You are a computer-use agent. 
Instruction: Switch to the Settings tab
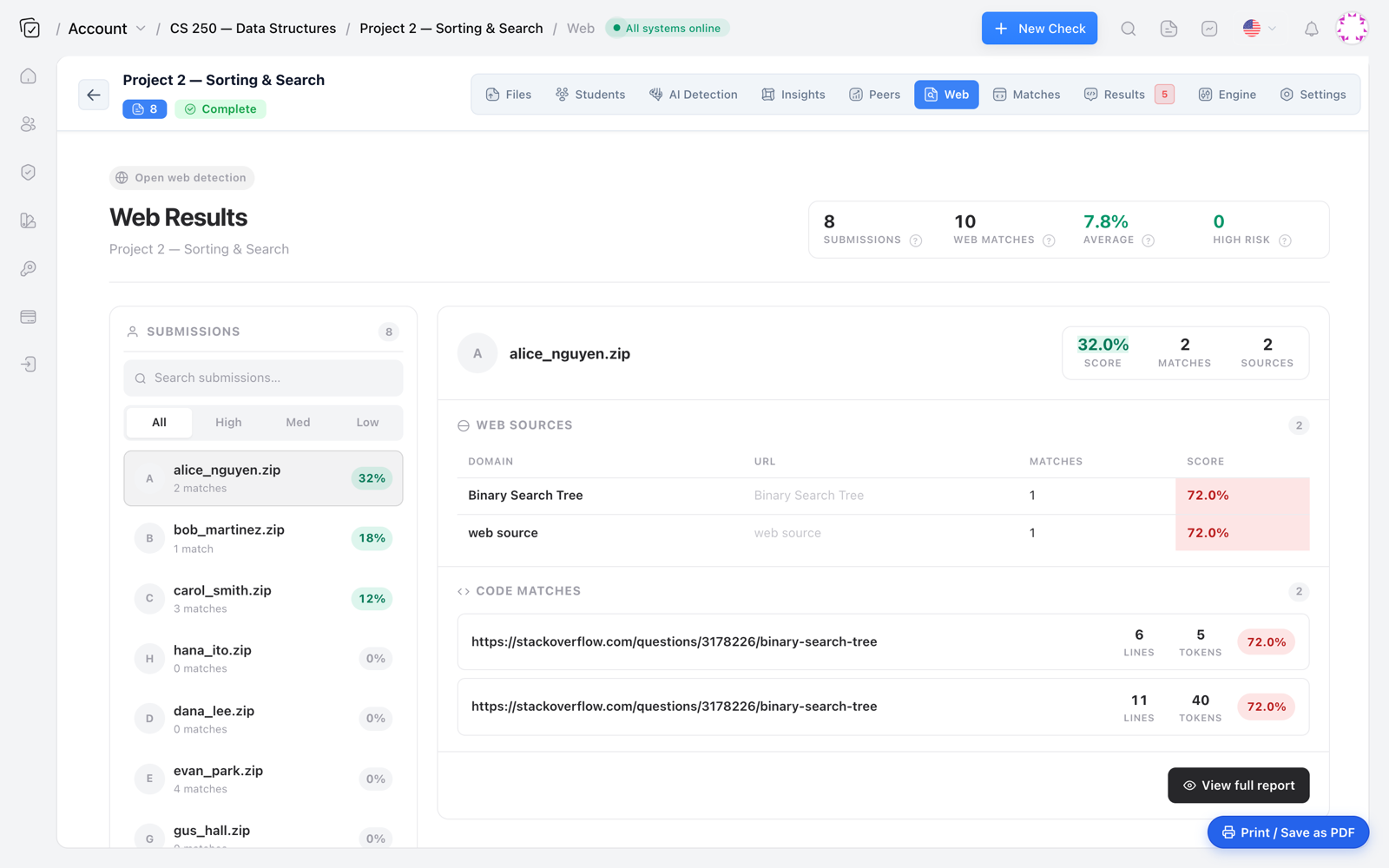(x=1313, y=95)
